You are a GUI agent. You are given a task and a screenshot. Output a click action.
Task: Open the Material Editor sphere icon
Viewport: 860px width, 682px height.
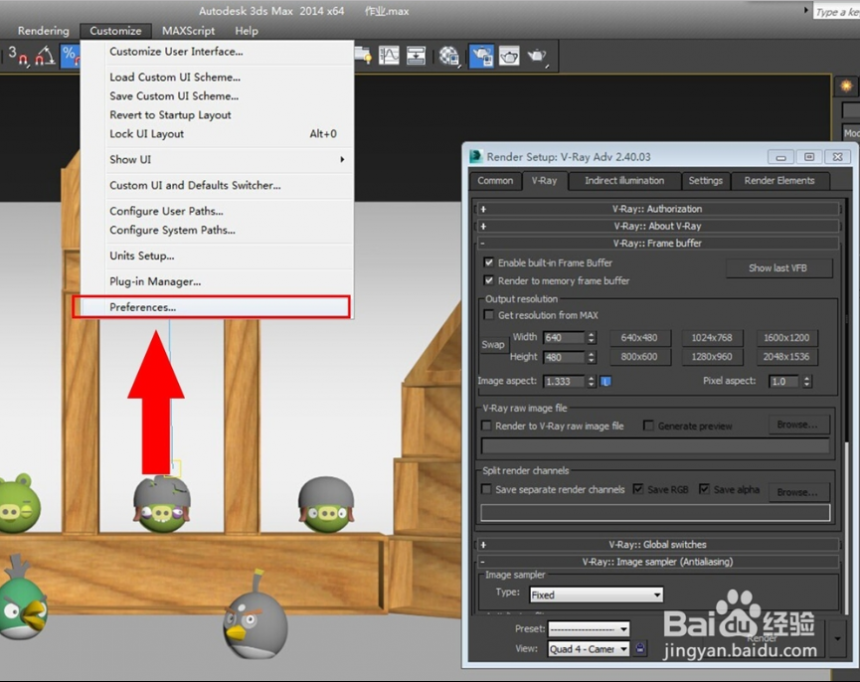pyautogui.click(x=449, y=56)
